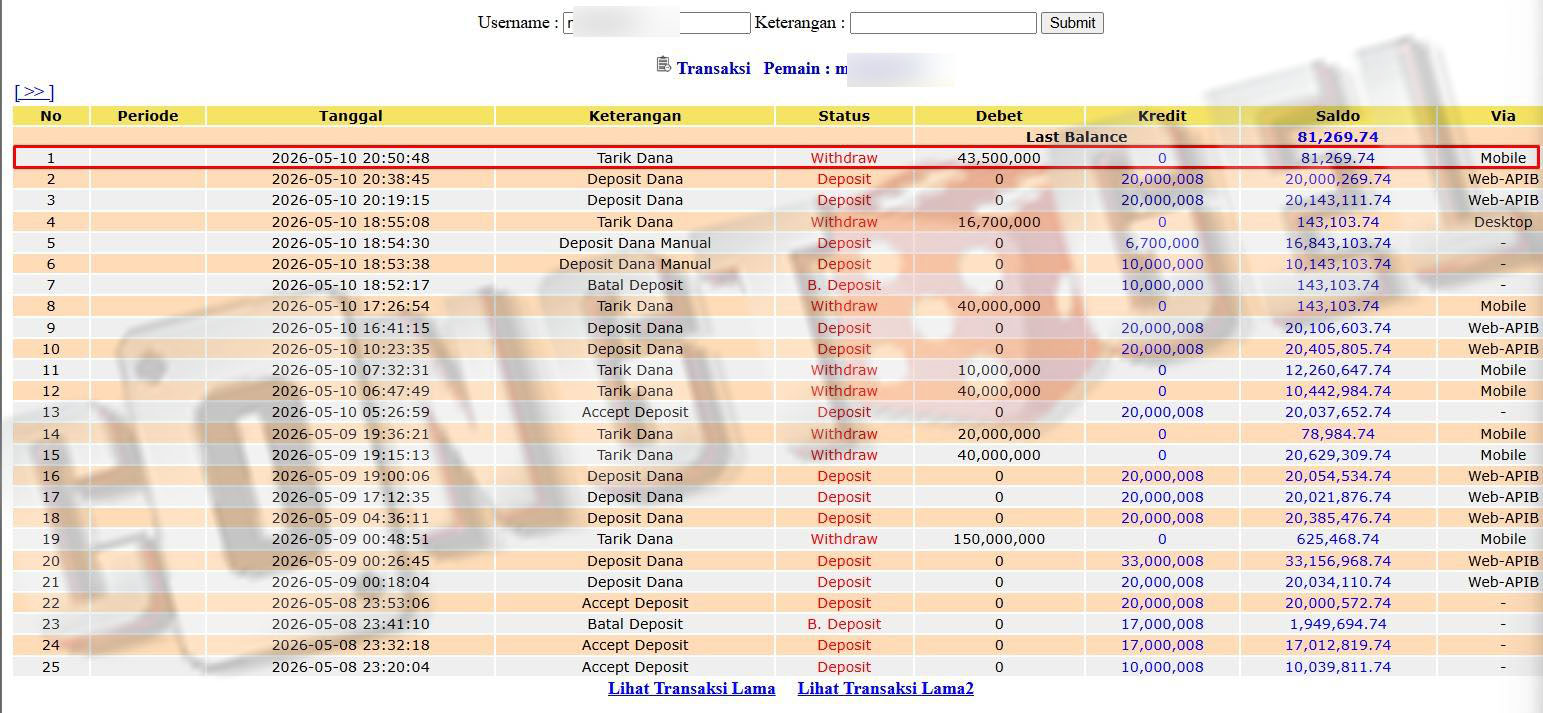Click saldo 78,984.74
Viewport: 1543px width, 713px height.
coord(1338,434)
